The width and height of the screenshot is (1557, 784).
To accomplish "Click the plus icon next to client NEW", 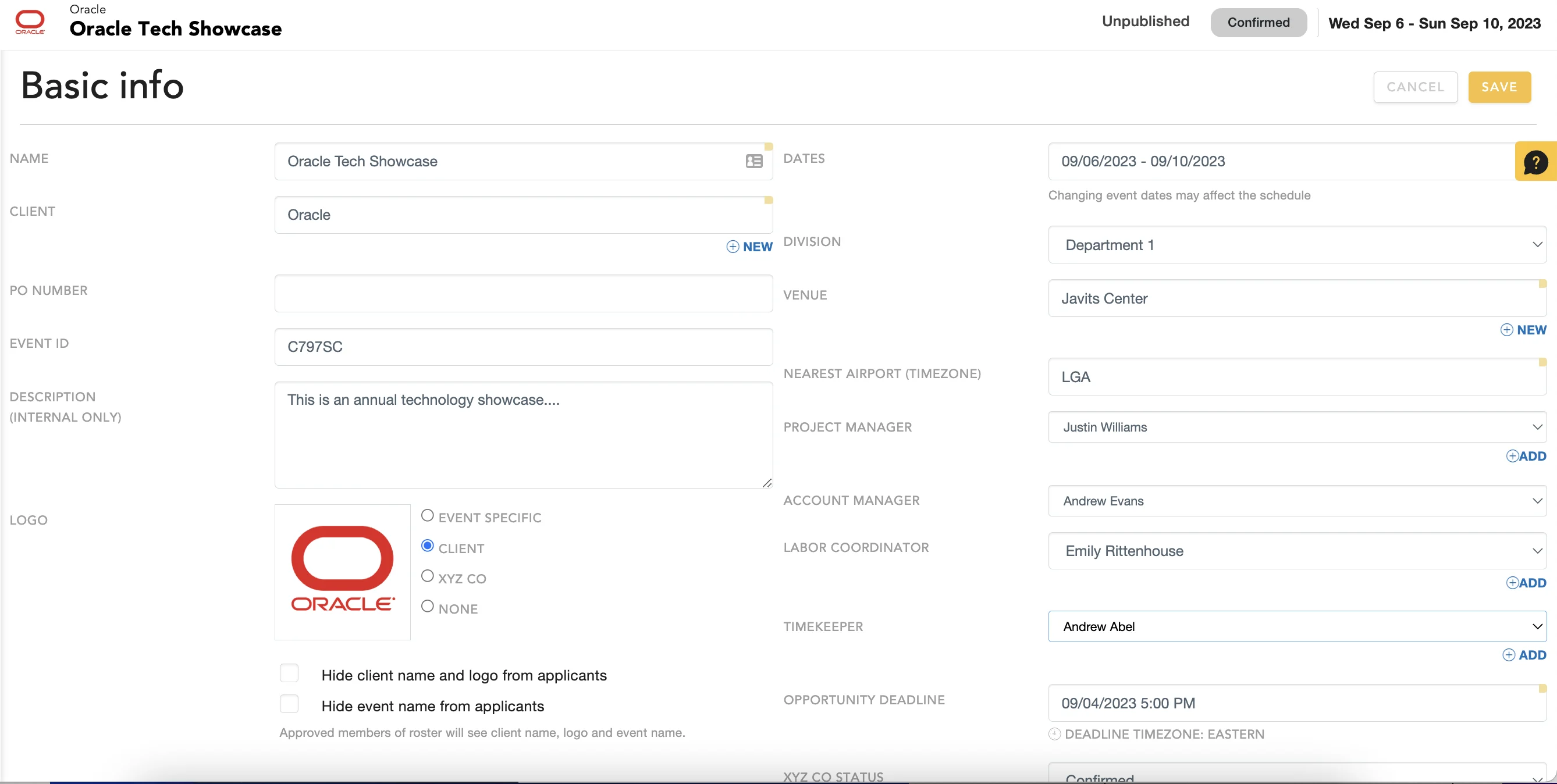I will click(733, 247).
